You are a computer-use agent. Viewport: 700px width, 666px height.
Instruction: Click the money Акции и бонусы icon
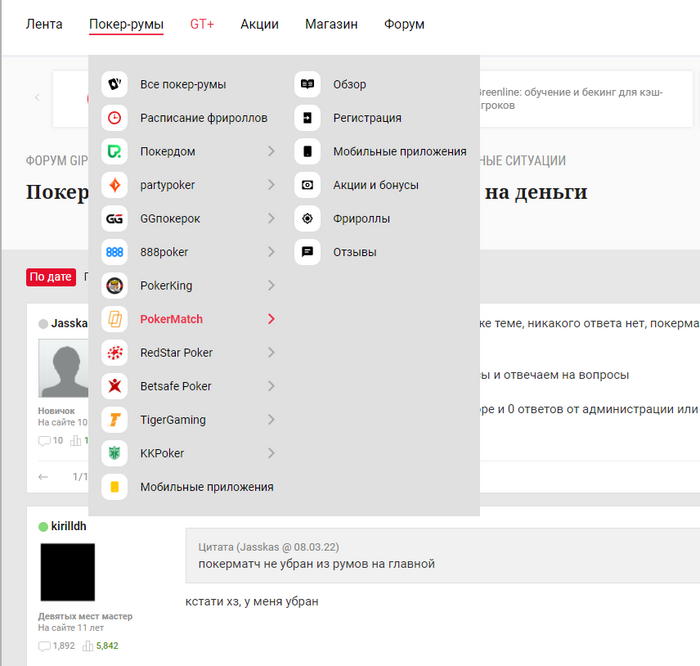[x=308, y=185]
